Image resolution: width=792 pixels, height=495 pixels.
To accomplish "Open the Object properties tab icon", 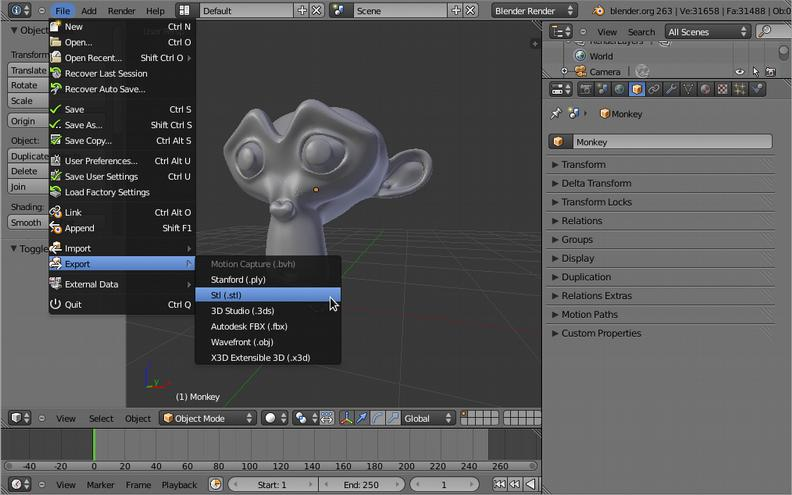I will point(636,89).
